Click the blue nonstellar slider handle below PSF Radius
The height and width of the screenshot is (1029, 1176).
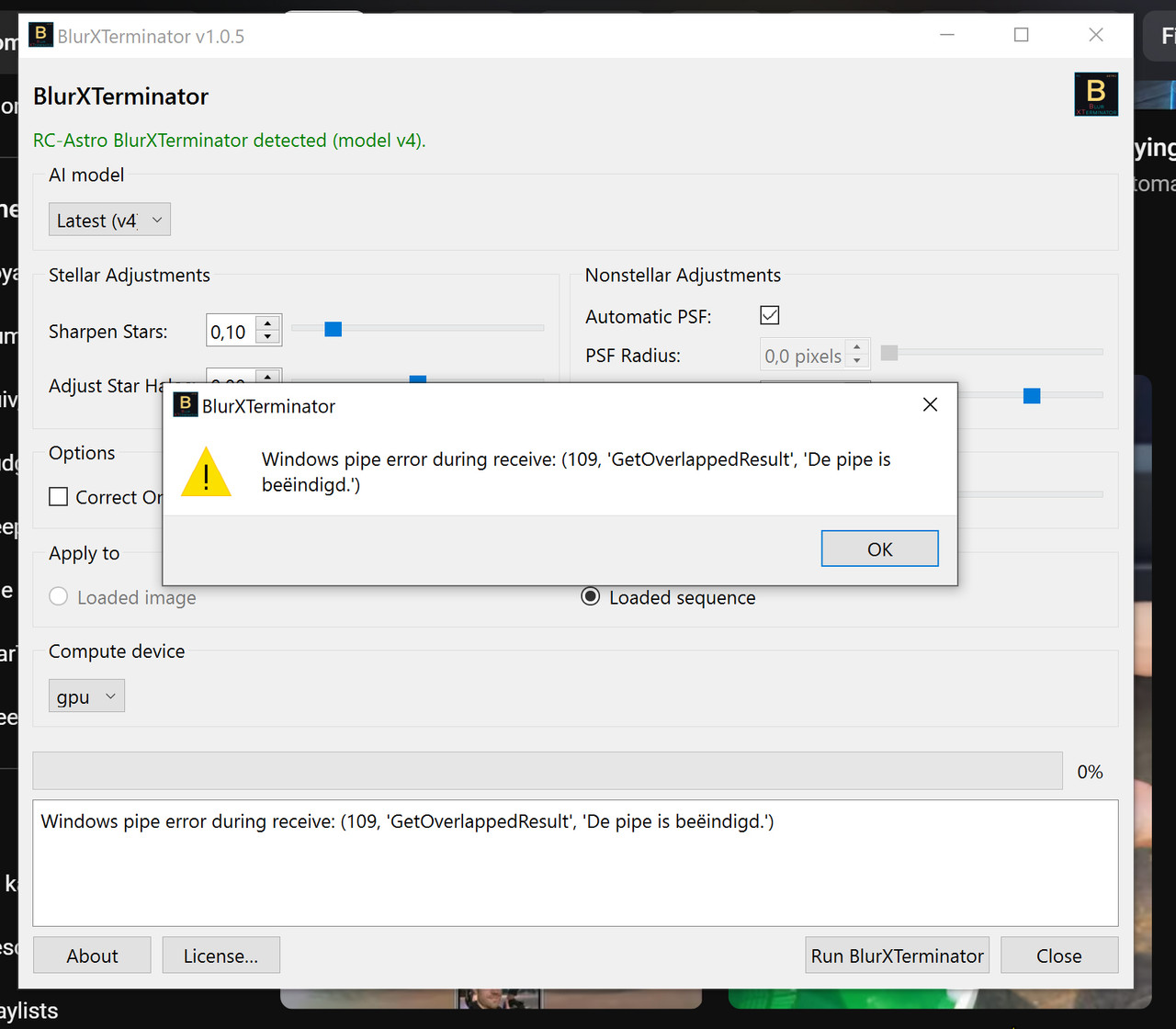pyautogui.click(x=1032, y=395)
